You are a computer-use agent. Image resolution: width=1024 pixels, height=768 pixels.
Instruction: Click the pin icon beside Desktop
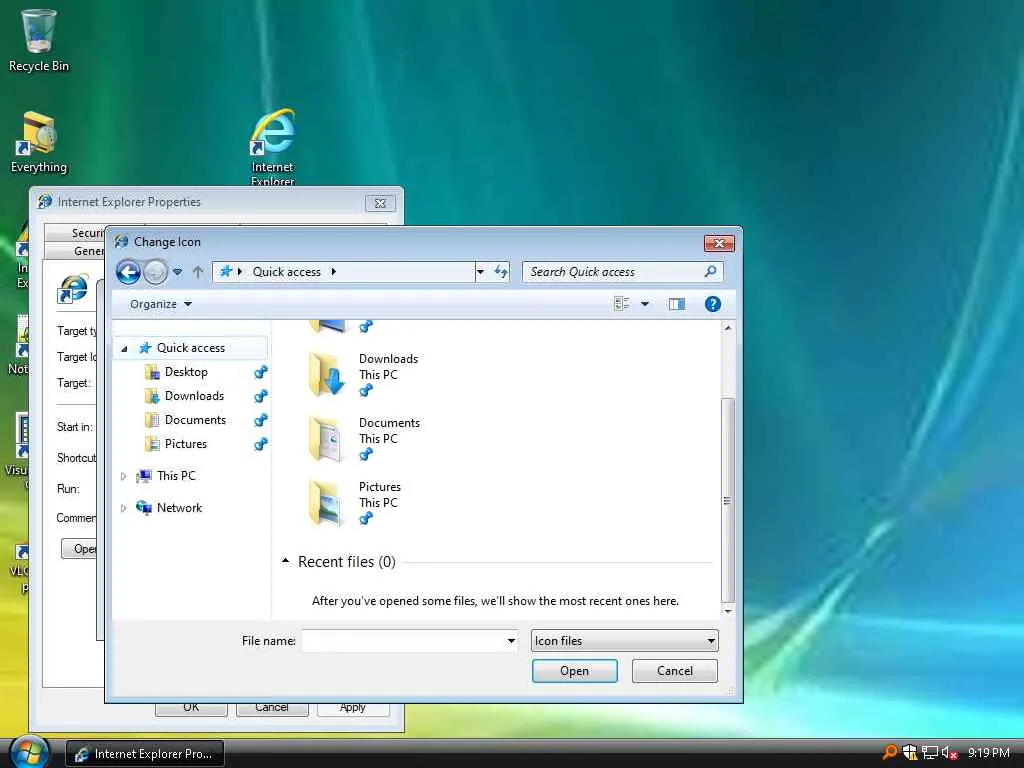tap(261, 372)
